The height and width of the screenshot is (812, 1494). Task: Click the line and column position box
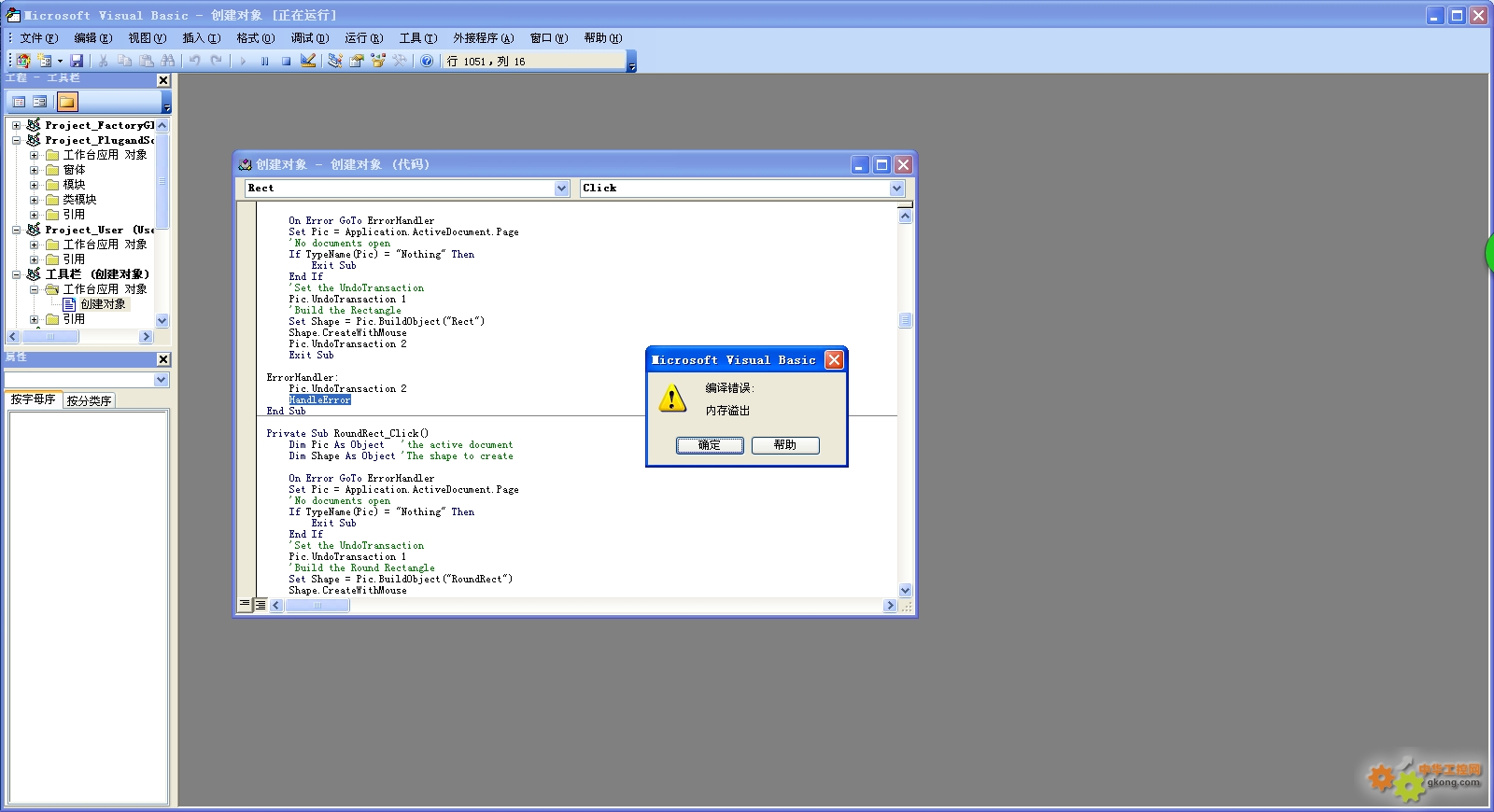[x=534, y=62]
